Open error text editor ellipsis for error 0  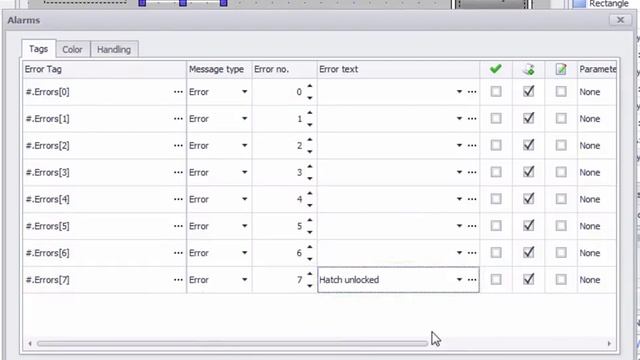click(472, 92)
